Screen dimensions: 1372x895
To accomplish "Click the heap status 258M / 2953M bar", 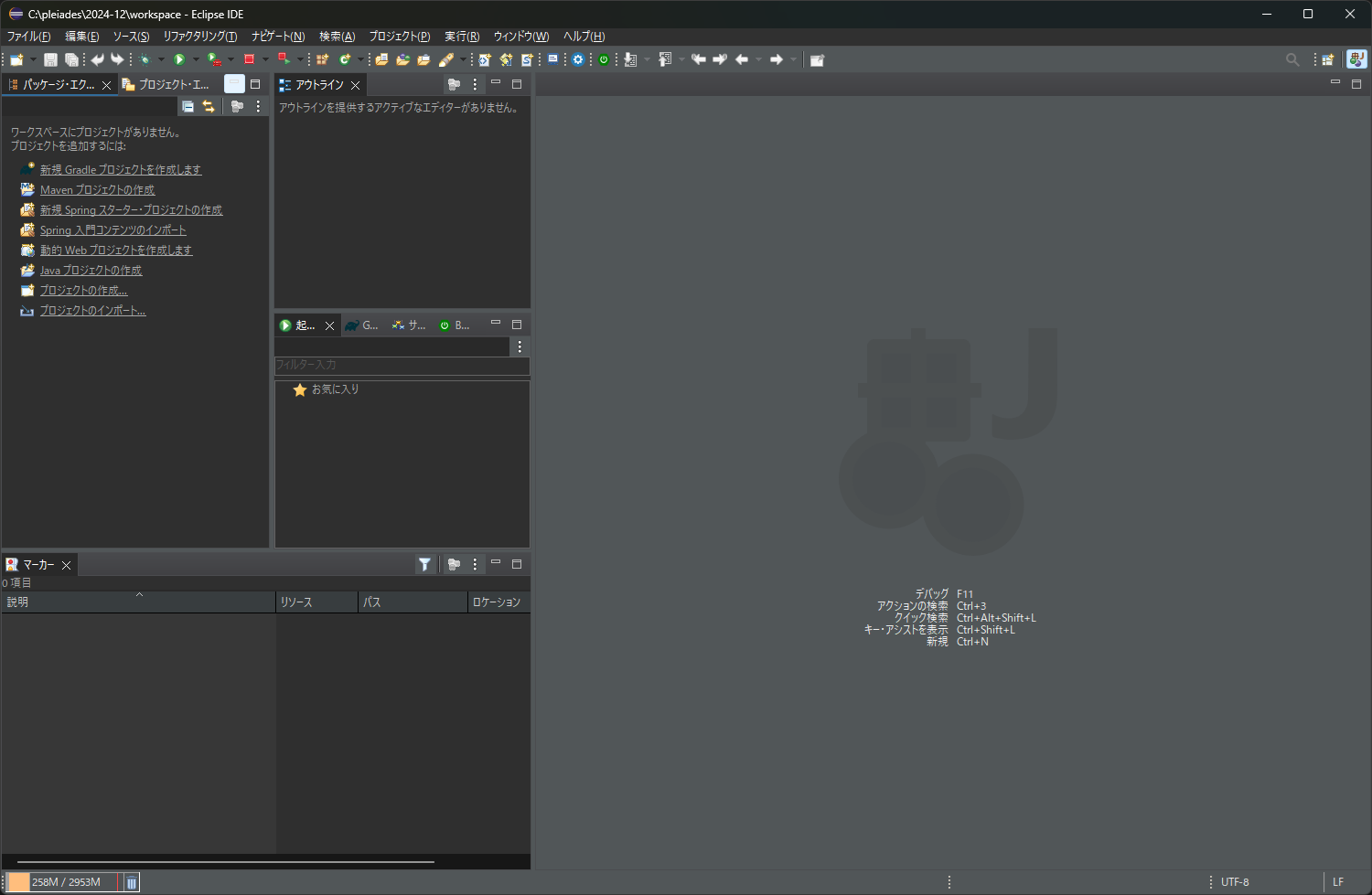I will coord(63,882).
